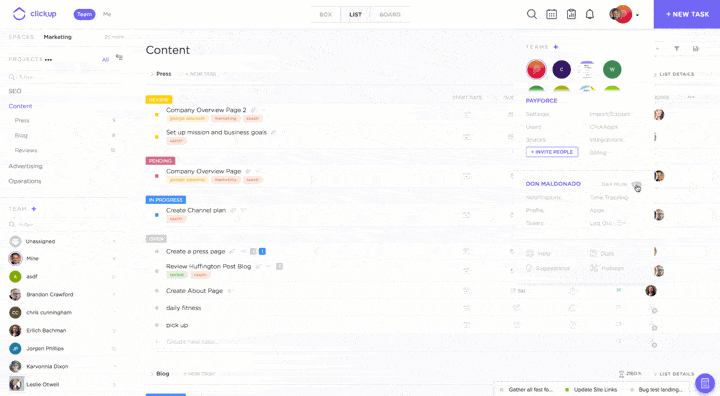
Task: Click the ClickUp logo
Action: (34, 14)
